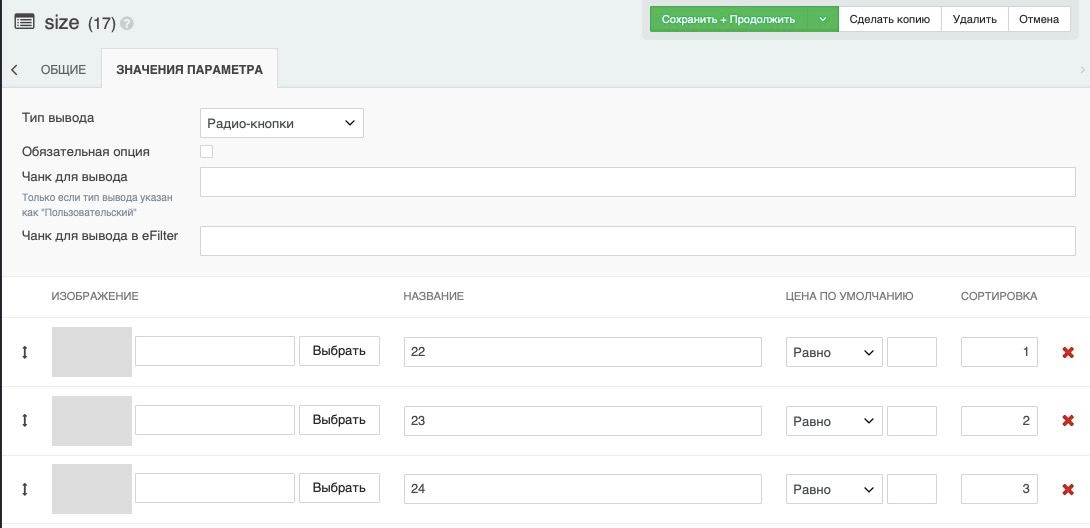The image size is (1090, 528).
Task: Select the Значения параметра tab
Action: [x=189, y=70]
